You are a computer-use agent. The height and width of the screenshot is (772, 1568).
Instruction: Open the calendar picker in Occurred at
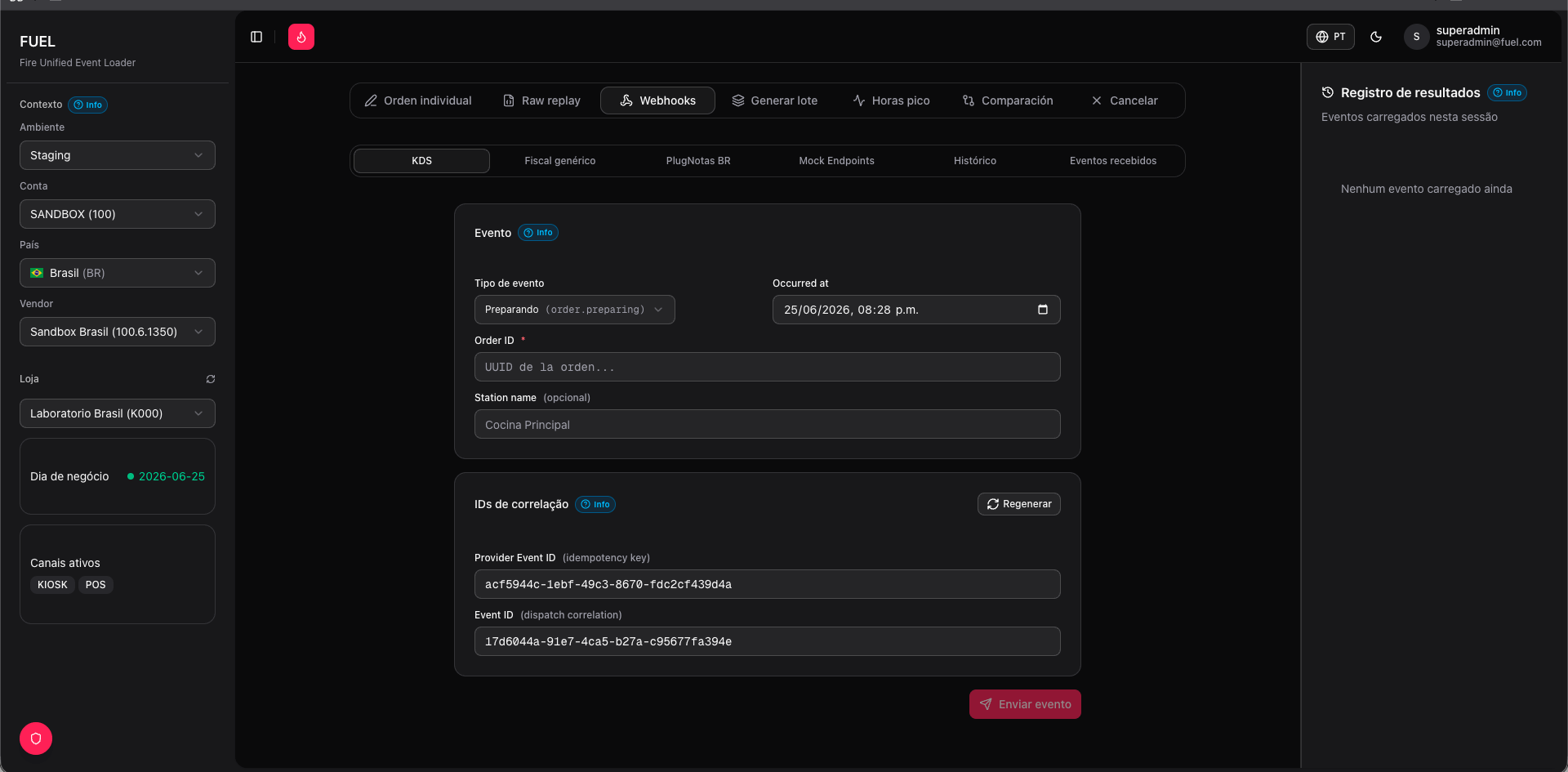pos(1043,310)
